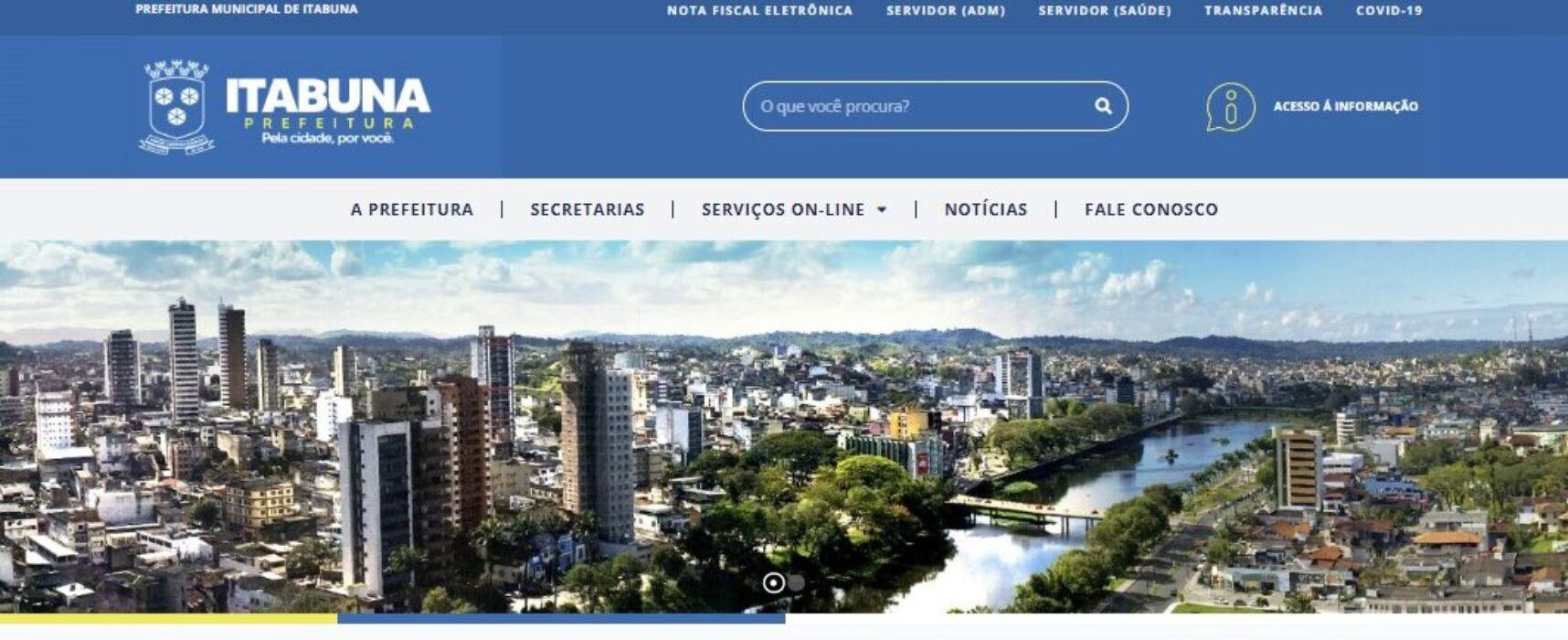
Task: Click the Acesso à Informação speech bubble icon
Action: [x=1230, y=107]
